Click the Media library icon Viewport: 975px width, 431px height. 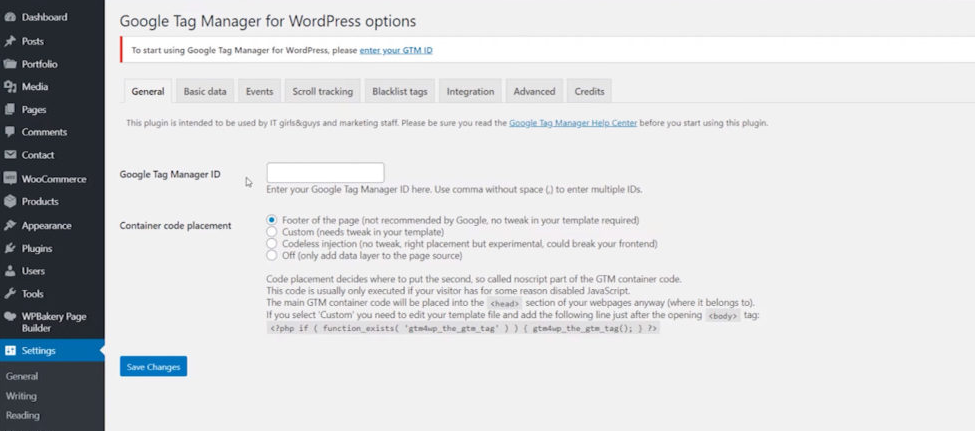(x=10, y=87)
